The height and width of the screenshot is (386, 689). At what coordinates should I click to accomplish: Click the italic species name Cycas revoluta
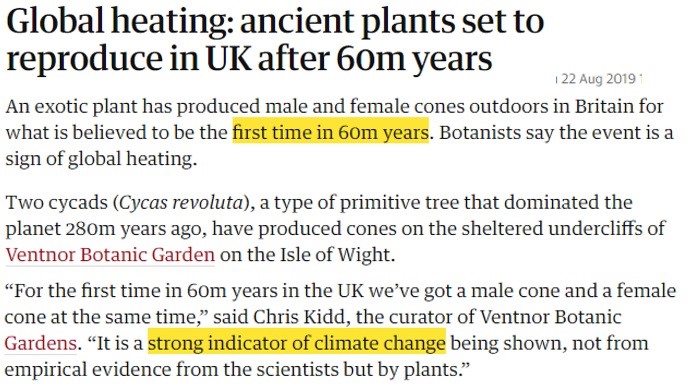pos(181,203)
